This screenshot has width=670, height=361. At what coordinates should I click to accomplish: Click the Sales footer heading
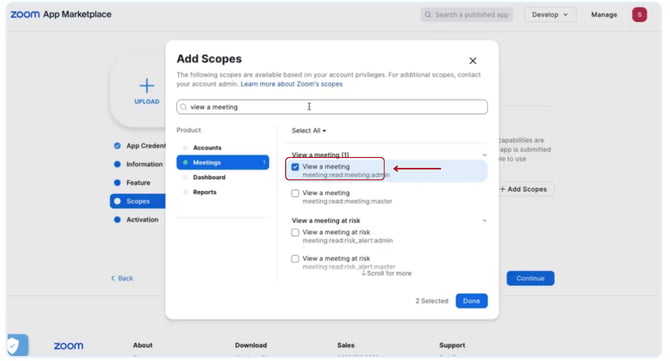point(346,345)
